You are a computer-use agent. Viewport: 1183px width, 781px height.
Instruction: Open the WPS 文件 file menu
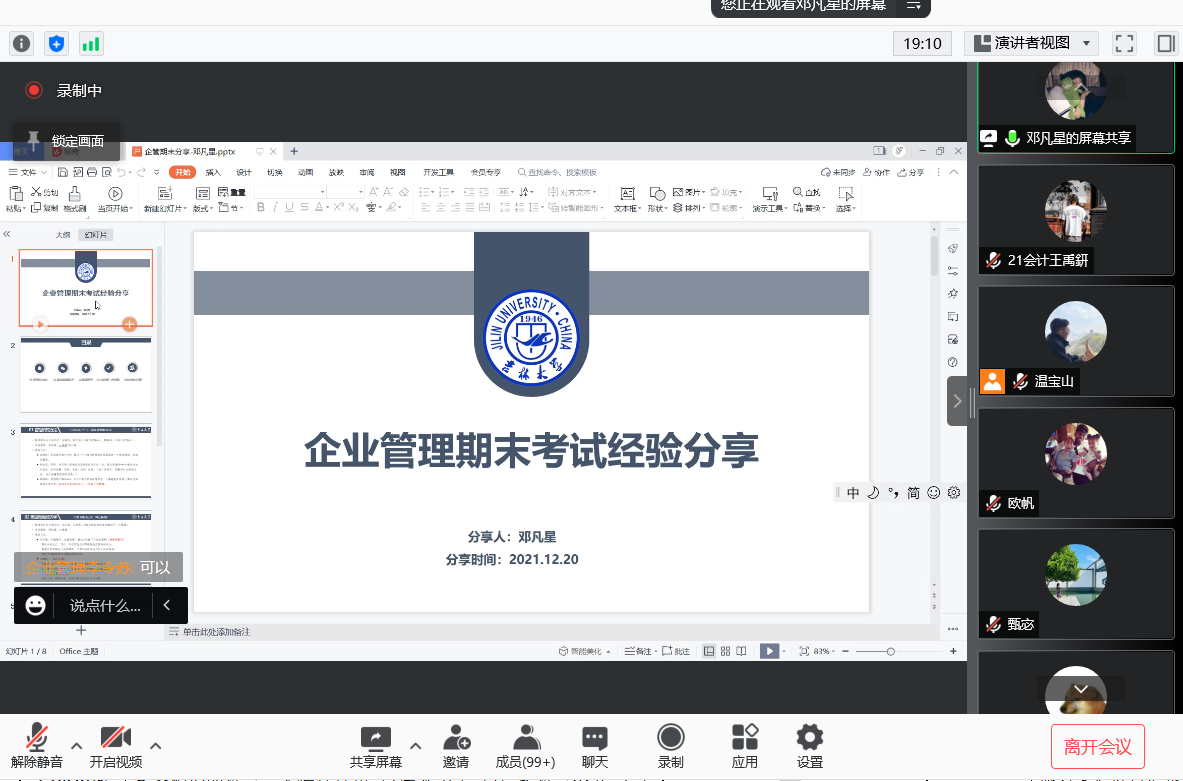[27, 172]
